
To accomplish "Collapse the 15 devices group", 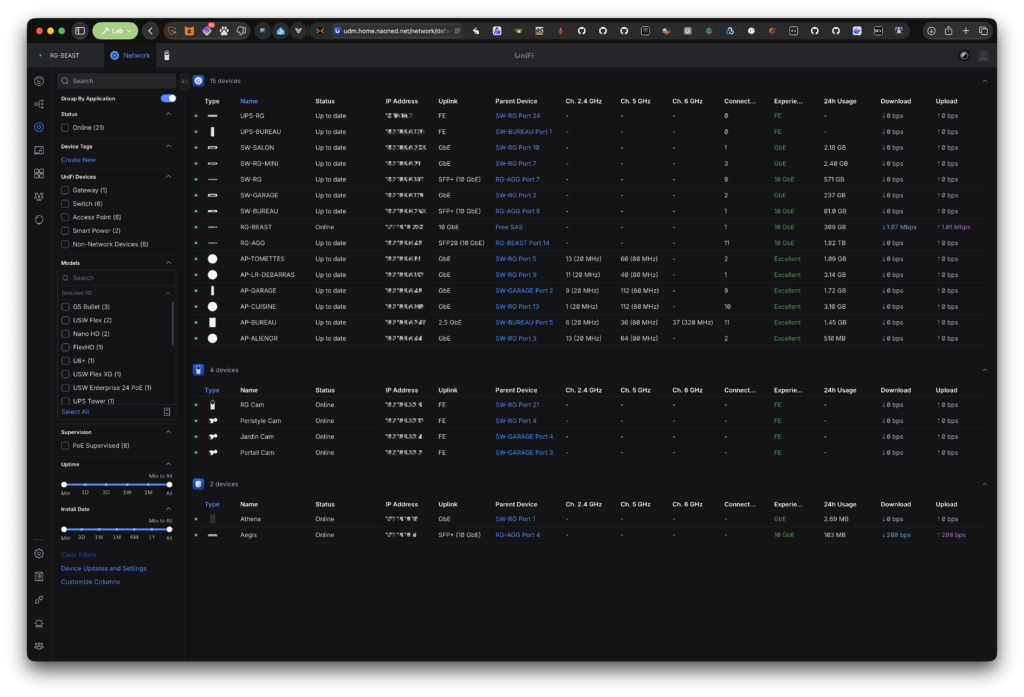I will click(984, 81).
